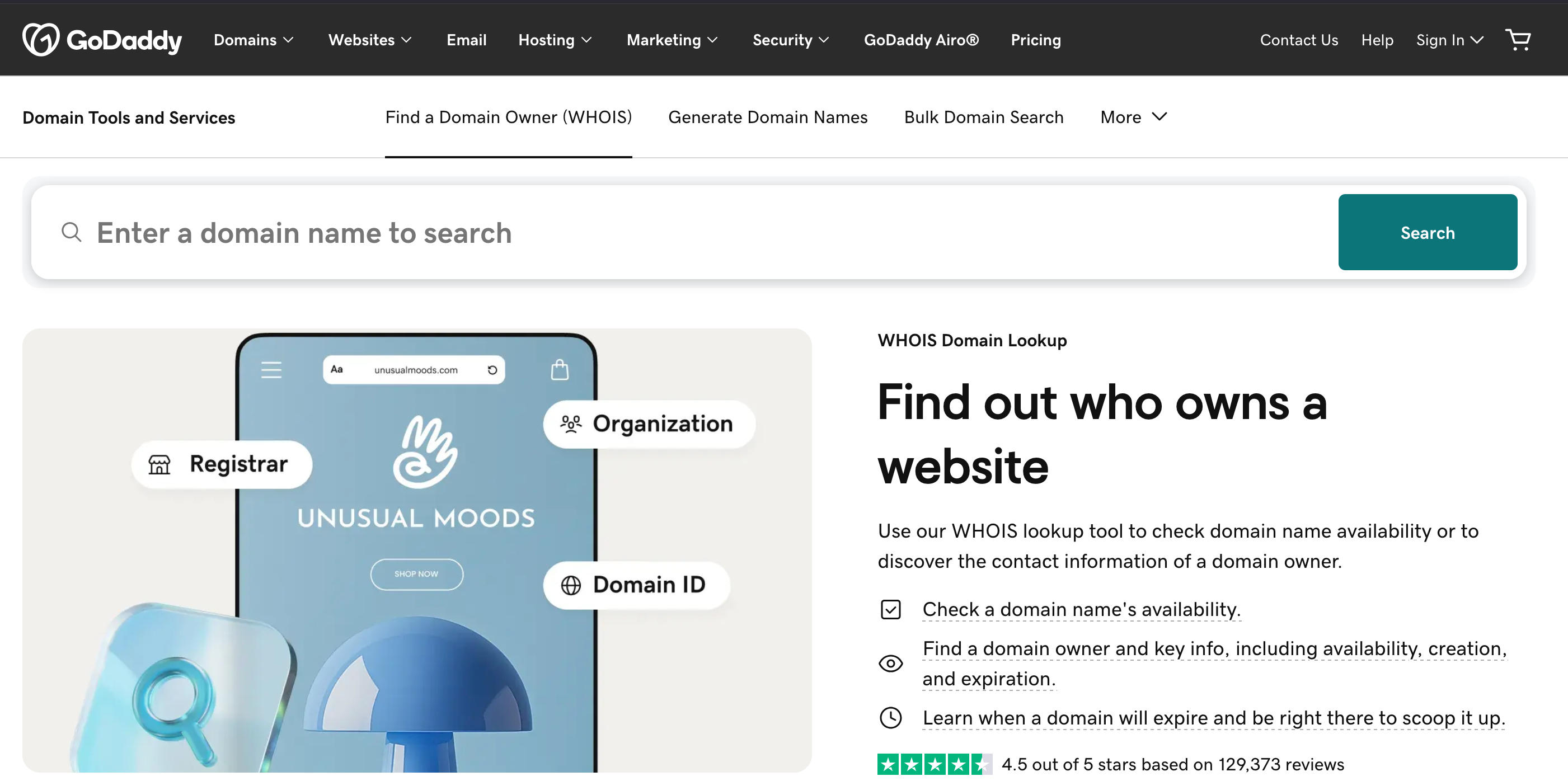Open the shopping cart icon

[1518, 40]
